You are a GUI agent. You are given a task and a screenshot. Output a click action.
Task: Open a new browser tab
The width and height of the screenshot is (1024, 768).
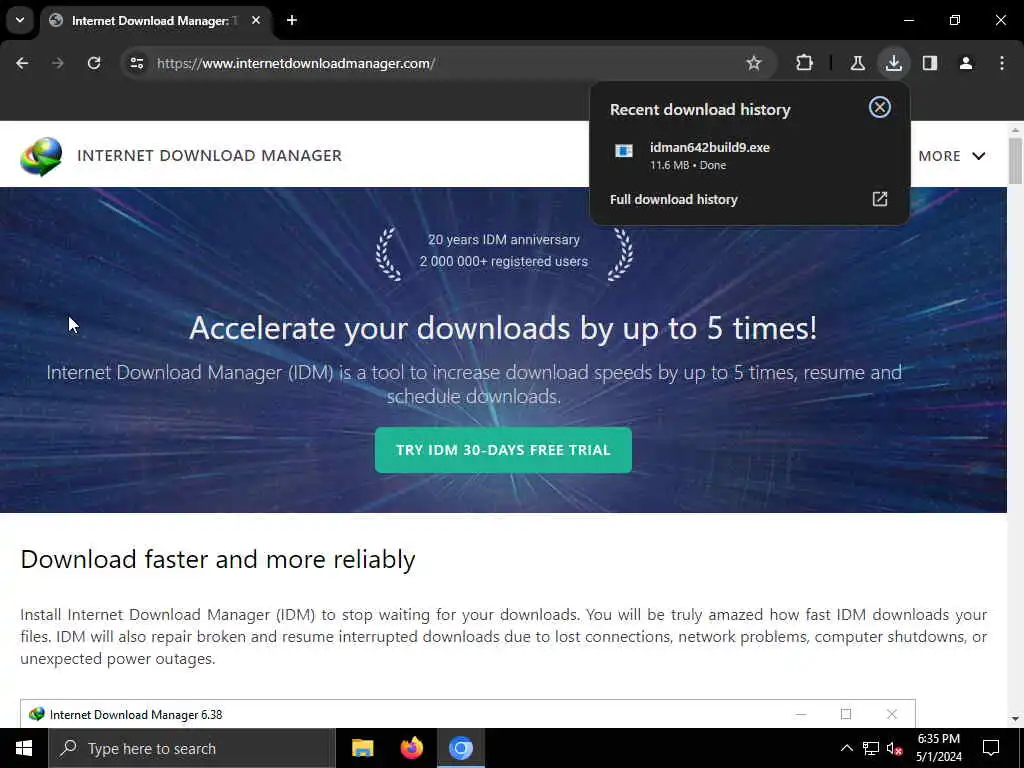(x=292, y=20)
